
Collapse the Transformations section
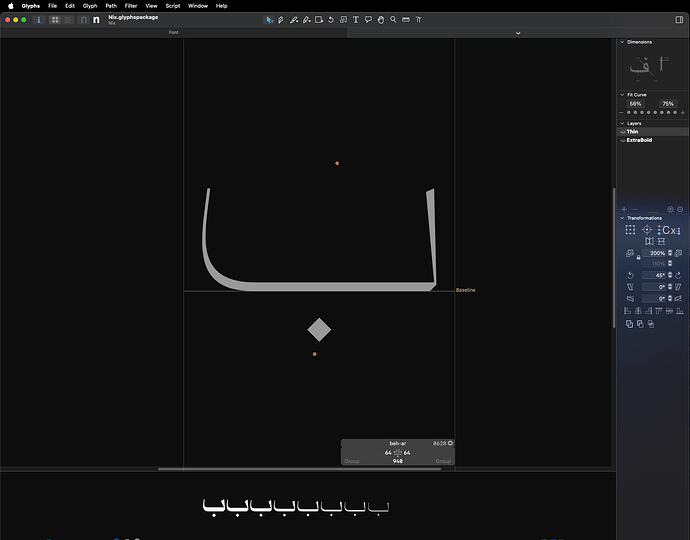pos(622,218)
